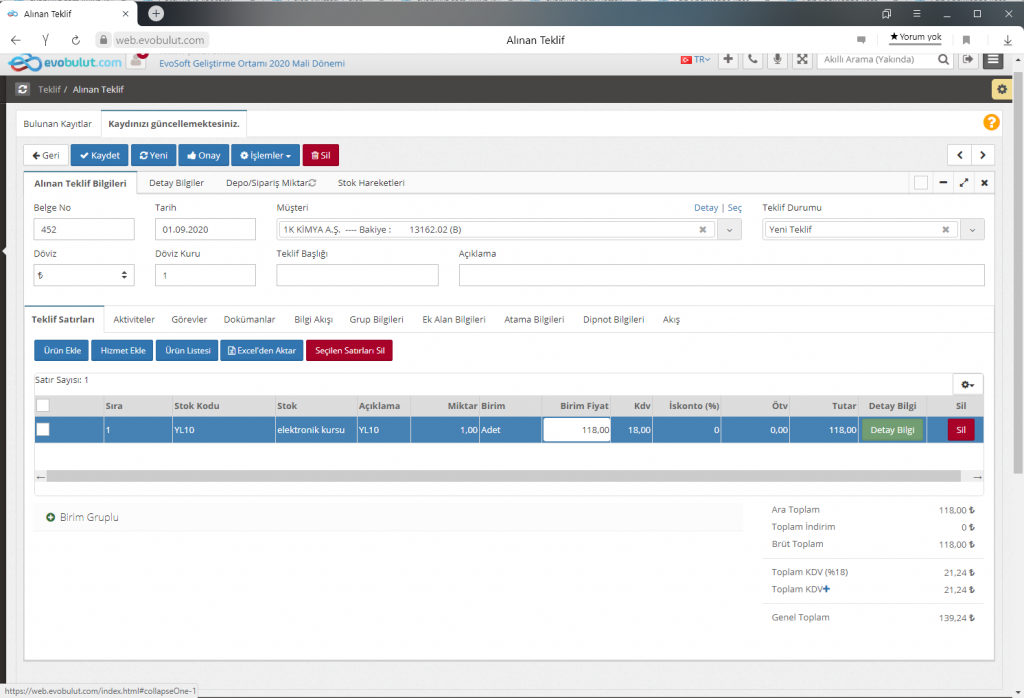1024x698 pixels.
Task: Tick the checkbox on row 1 YL10
Action: tap(43, 430)
